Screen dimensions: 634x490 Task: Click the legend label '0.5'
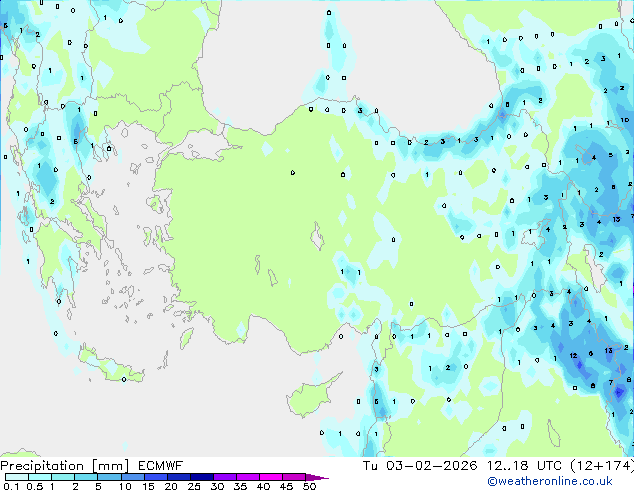[34, 486]
